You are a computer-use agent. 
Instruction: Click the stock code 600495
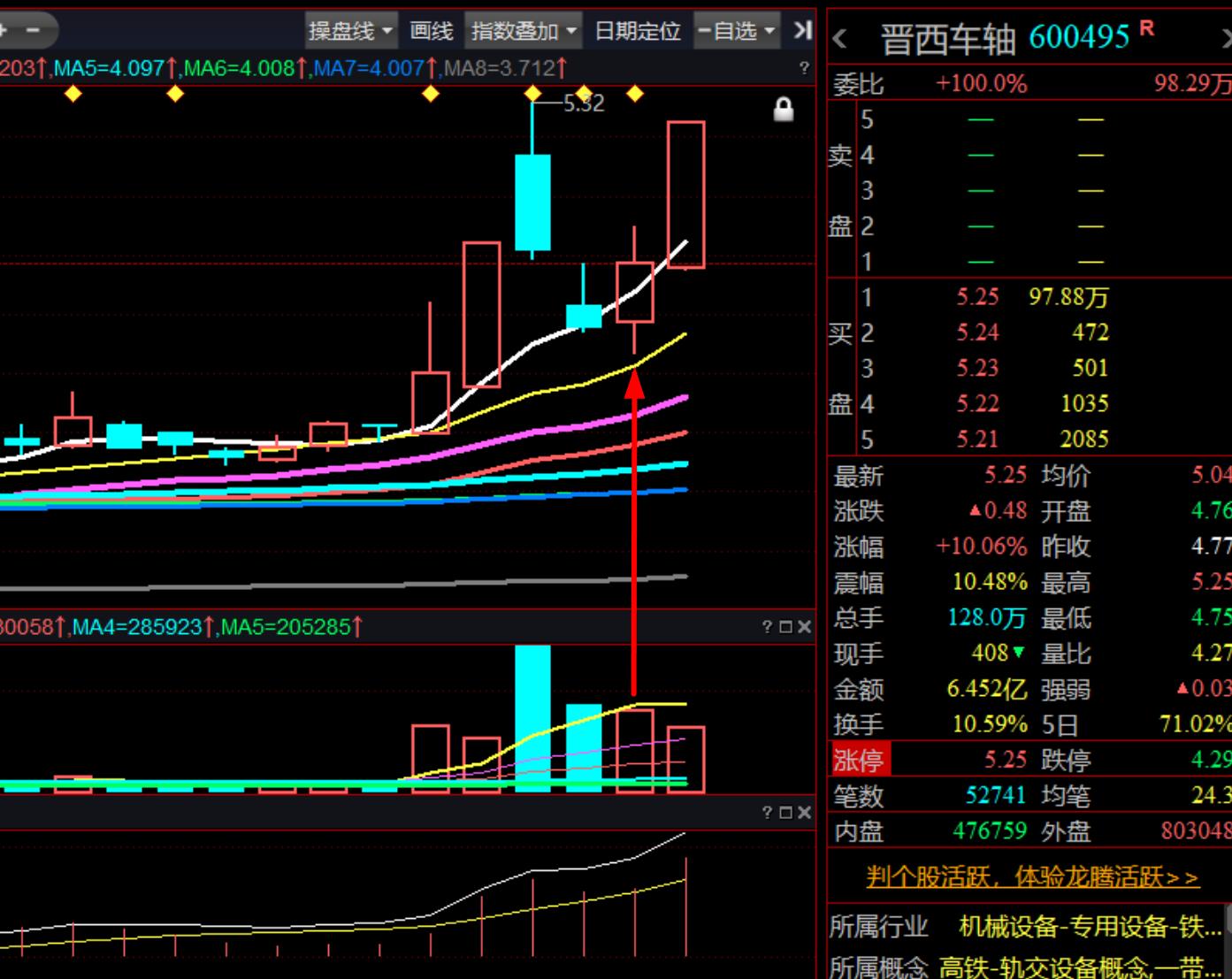[1079, 37]
